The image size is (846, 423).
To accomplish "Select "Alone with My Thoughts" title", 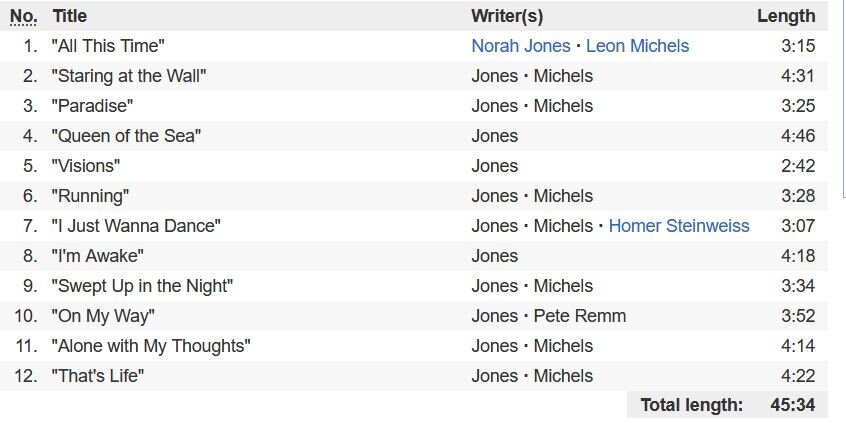I will point(151,345).
